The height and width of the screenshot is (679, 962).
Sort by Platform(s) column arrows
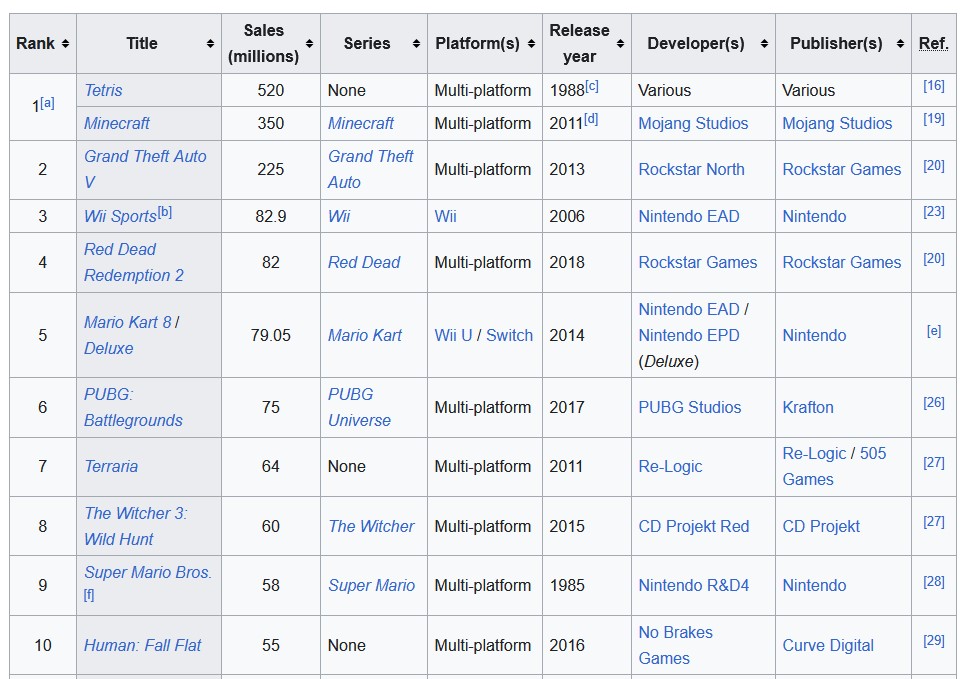point(531,44)
